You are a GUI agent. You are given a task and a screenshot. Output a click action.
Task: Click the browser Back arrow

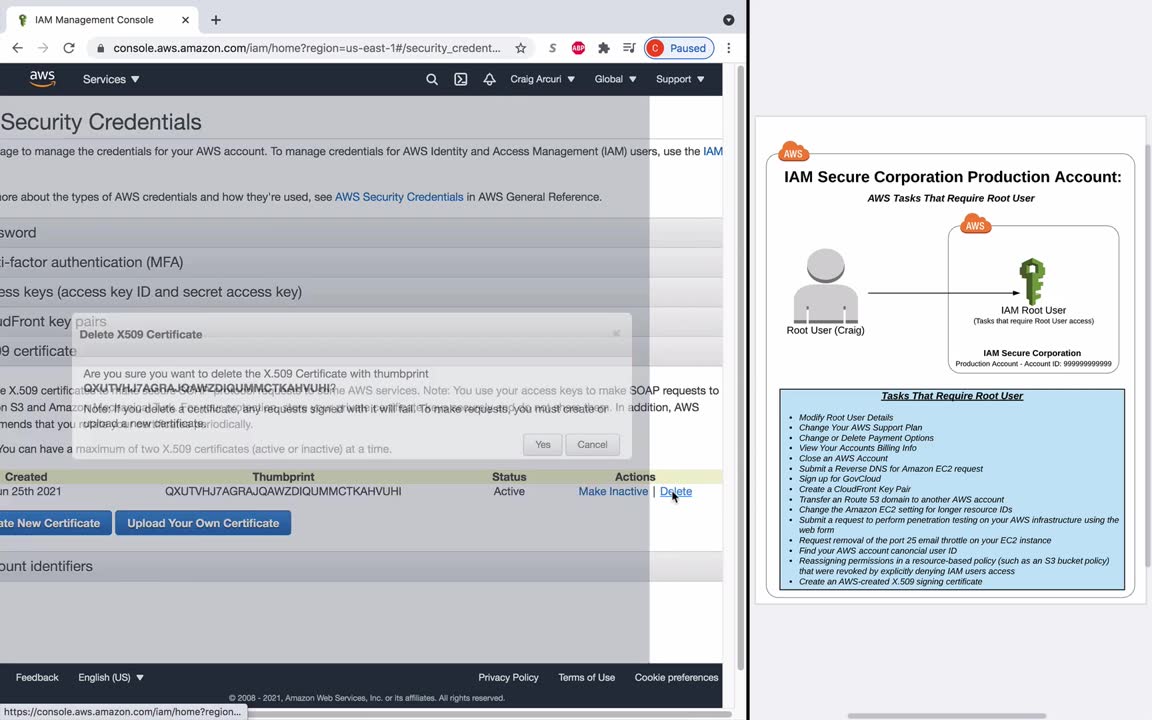pos(18,48)
